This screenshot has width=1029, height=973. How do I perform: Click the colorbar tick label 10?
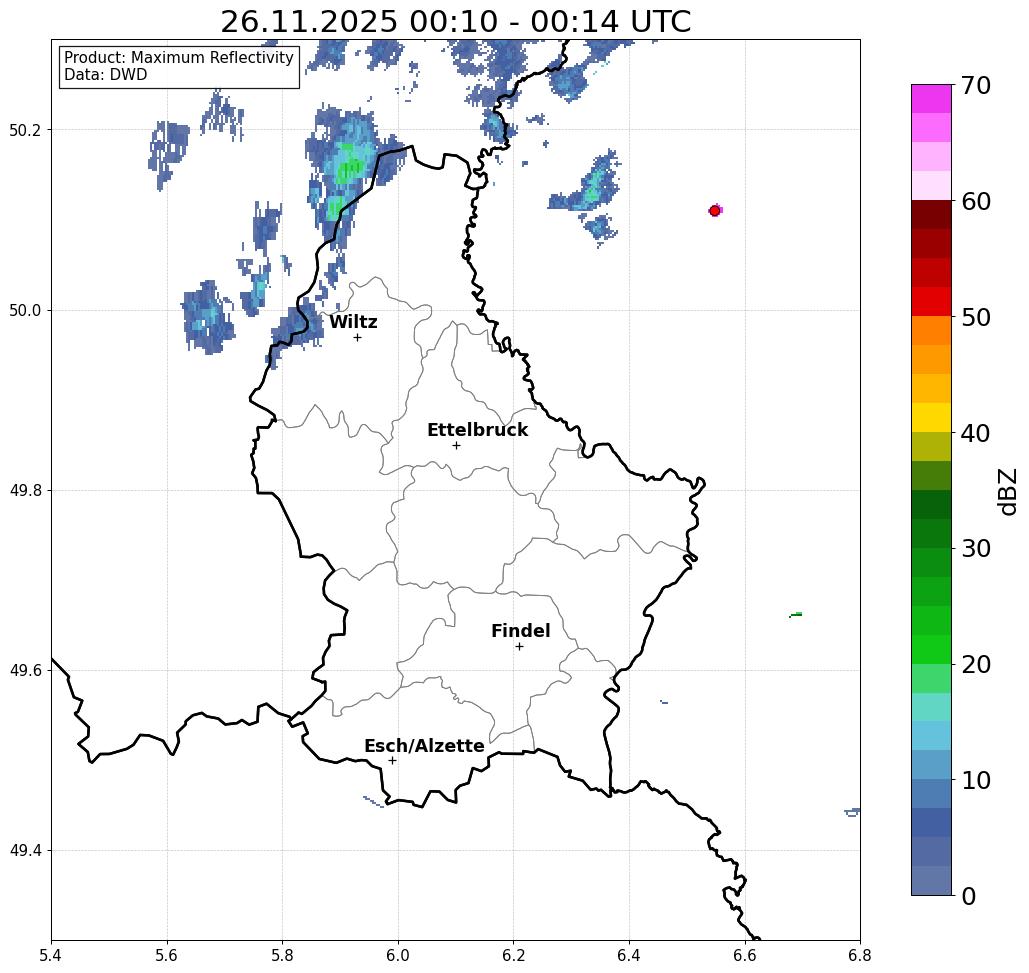[976, 780]
